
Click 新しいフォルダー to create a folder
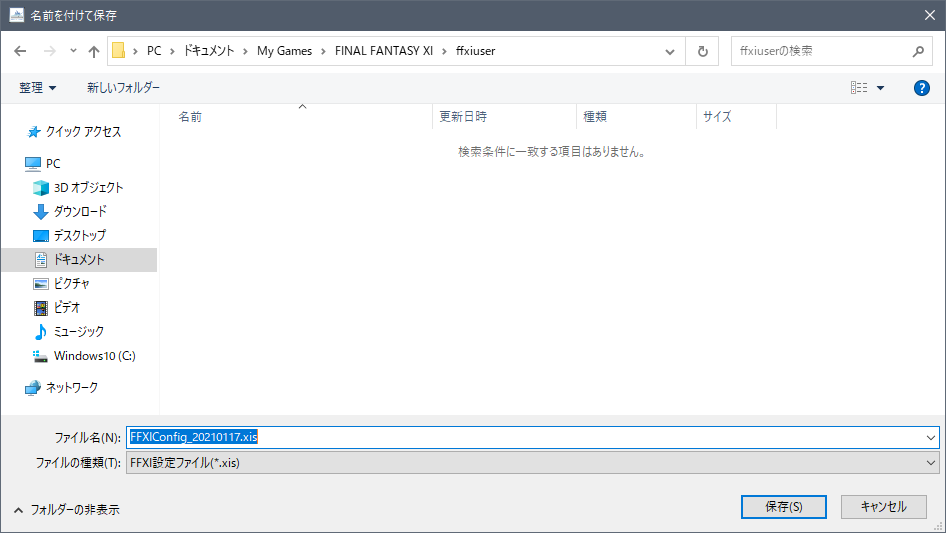[123, 88]
